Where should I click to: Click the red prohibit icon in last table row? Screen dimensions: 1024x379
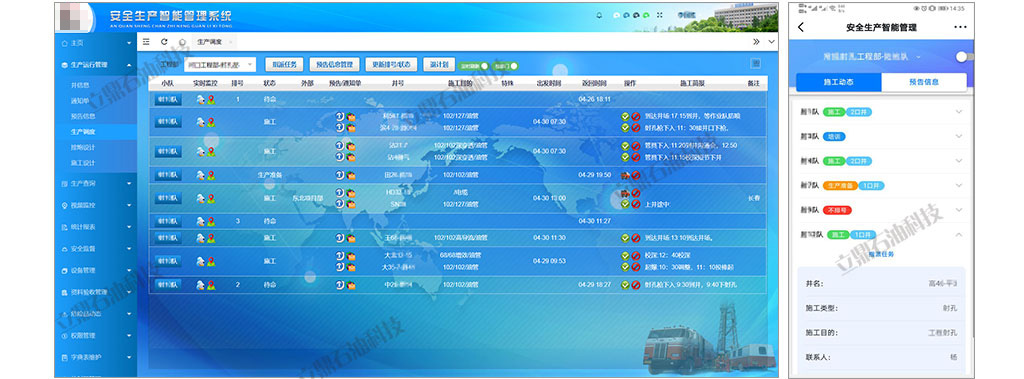(x=635, y=285)
